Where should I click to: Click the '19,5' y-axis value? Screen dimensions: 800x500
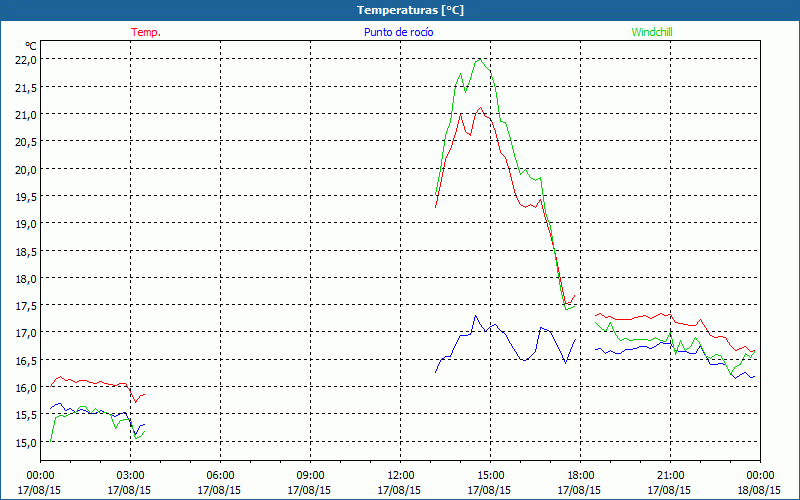click(28, 196)
